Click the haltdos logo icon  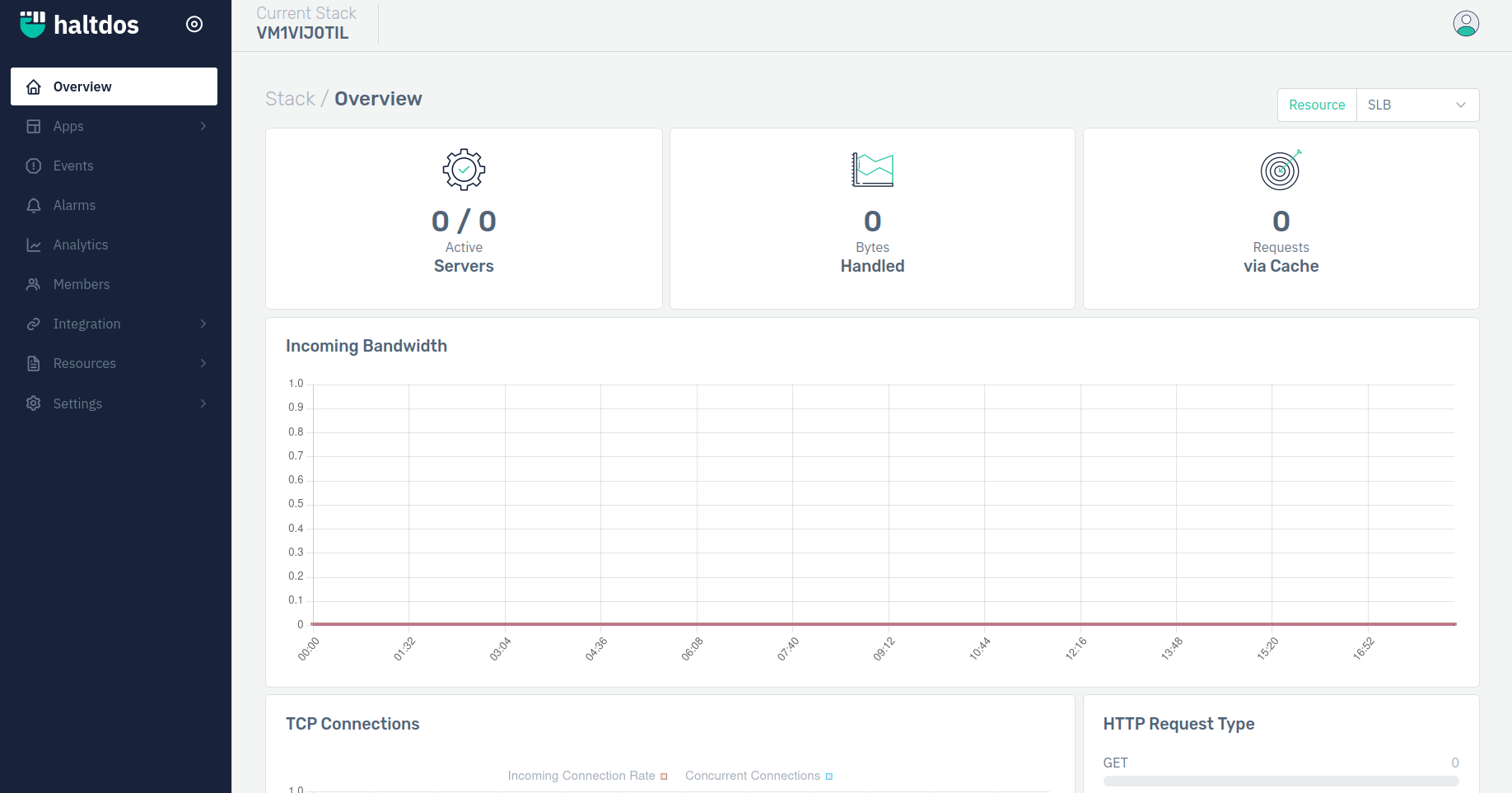click(33, 24)
